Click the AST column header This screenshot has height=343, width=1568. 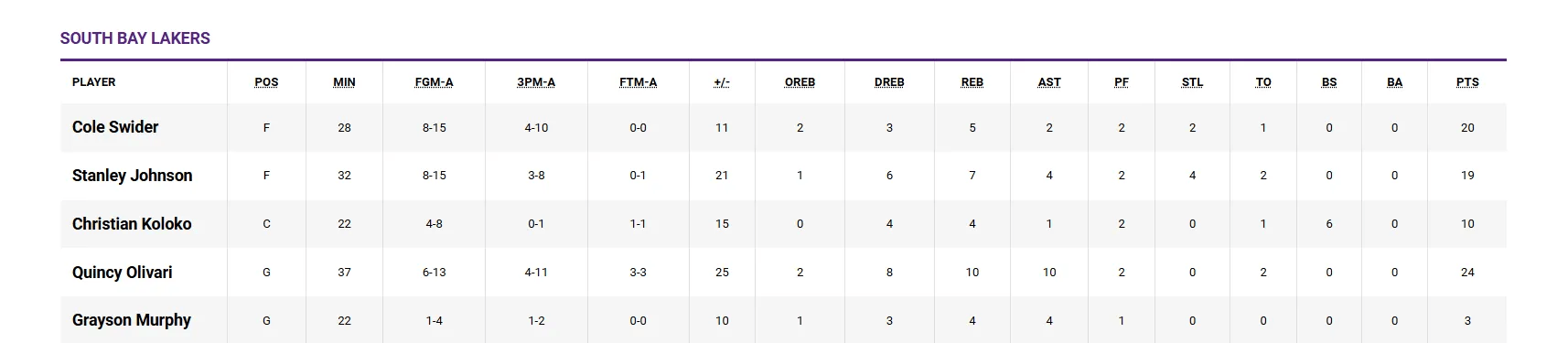tap(1049, 82)
